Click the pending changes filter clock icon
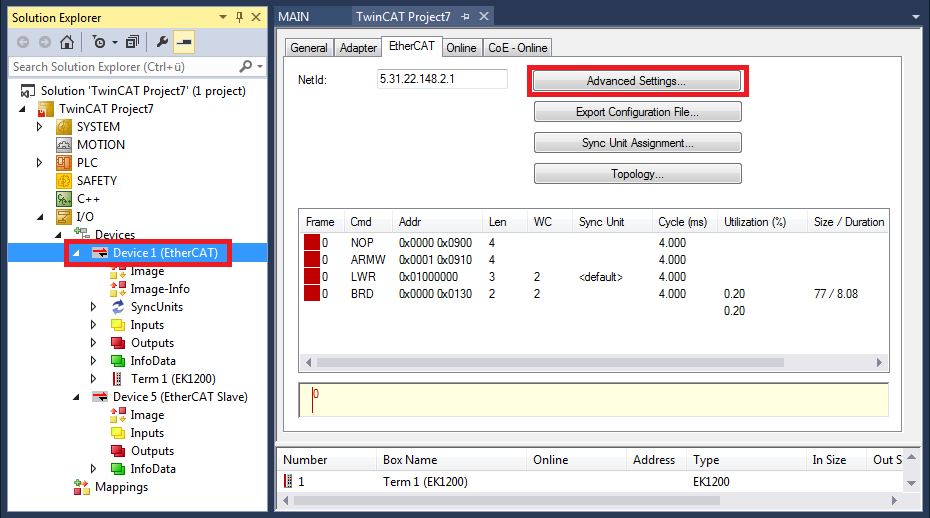 click(x=98, y=42)
